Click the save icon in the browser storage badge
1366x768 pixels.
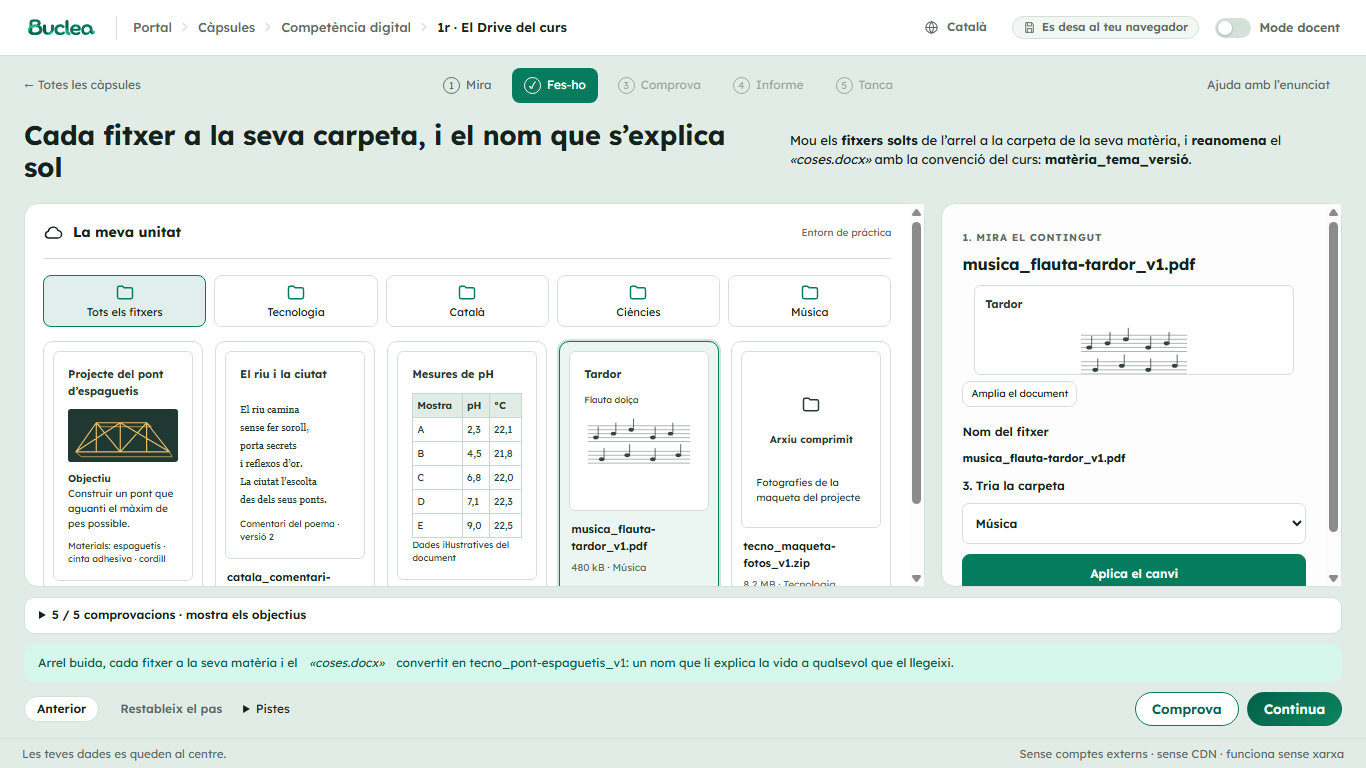click(1029, 28)
